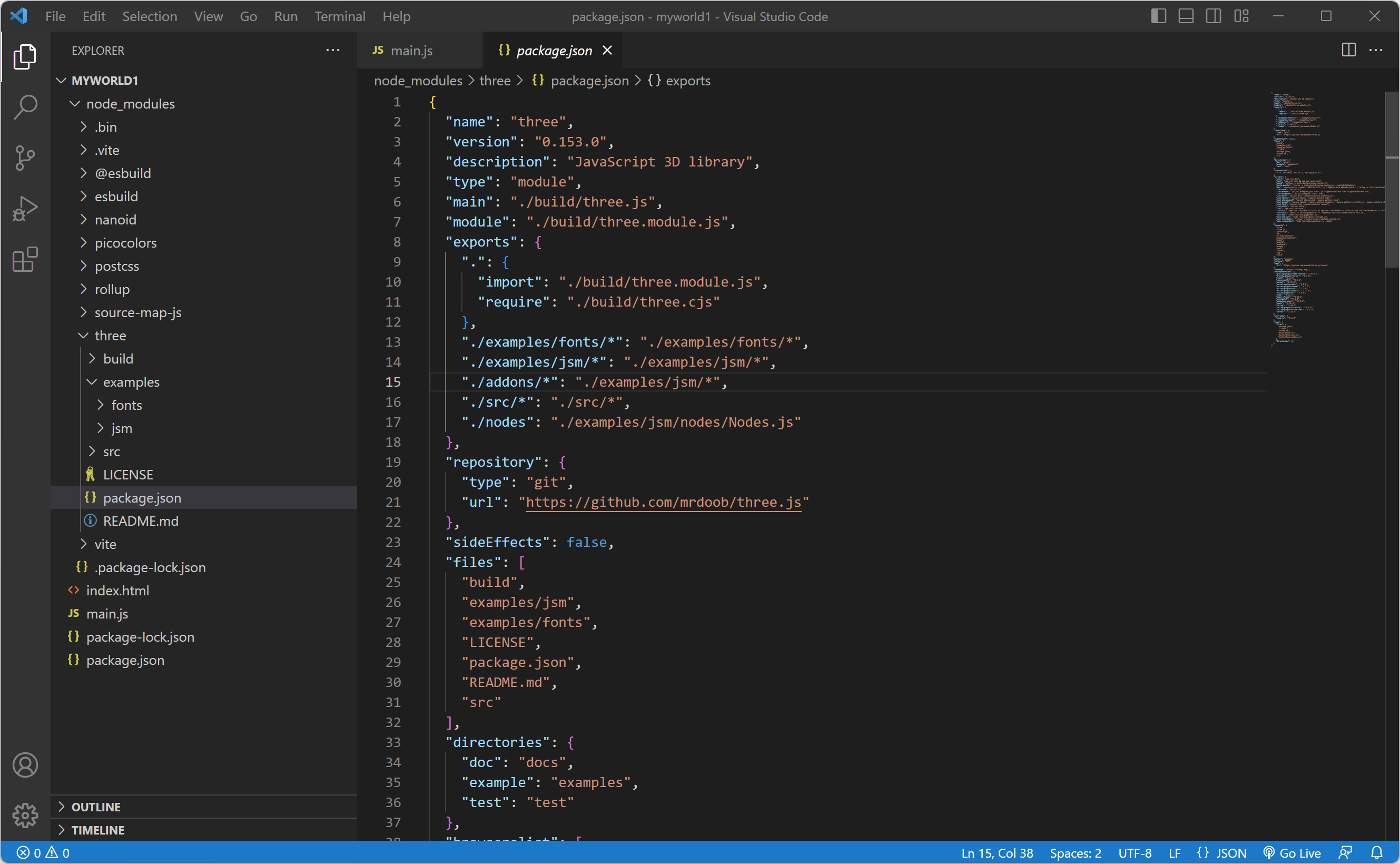
Task: Open the Extensions view
Action: point(25,260)
